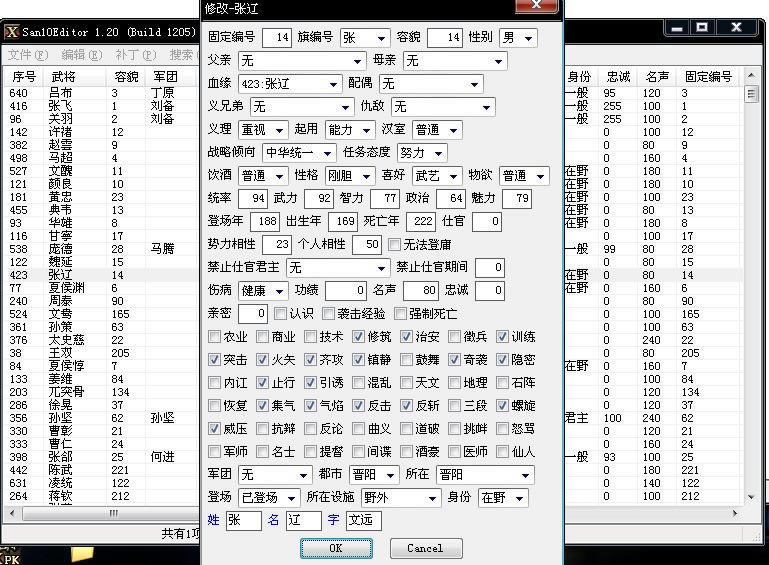Maximize the San10Editor main window
Viewport: 769px width, 565px height.
(702, 28)
